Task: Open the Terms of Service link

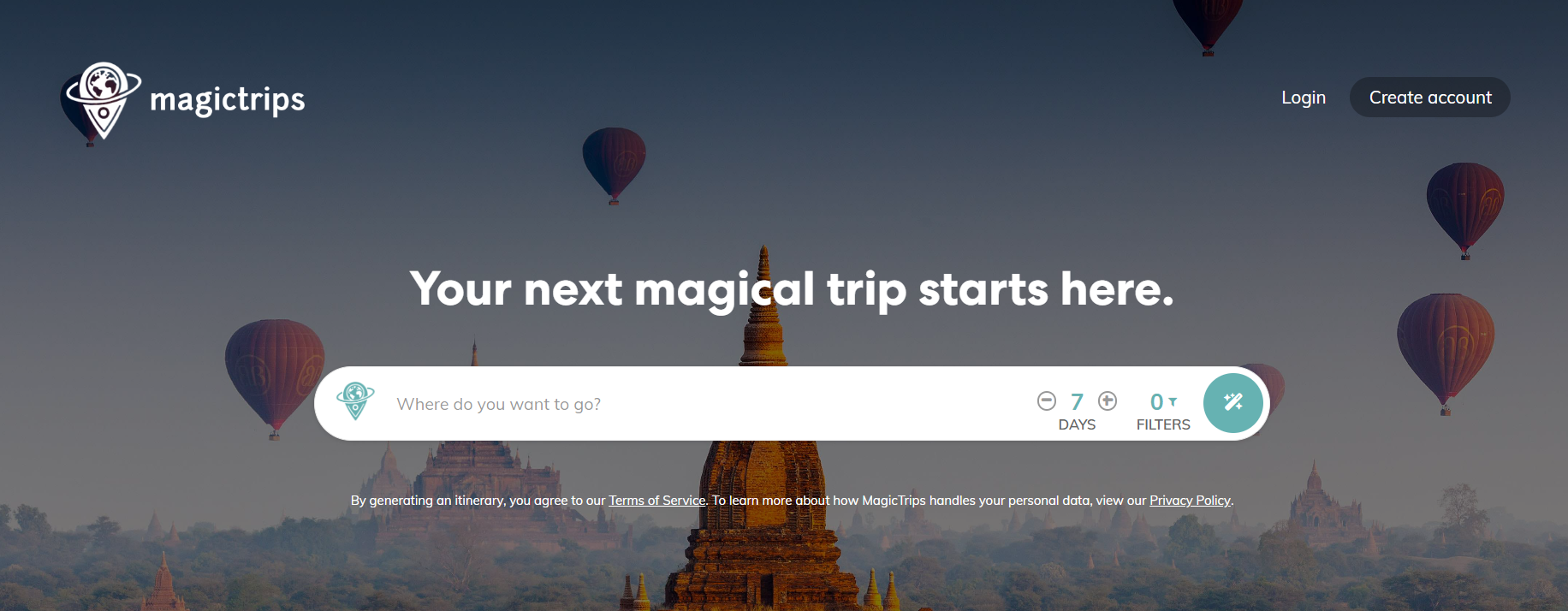Action: coord(657,501)
